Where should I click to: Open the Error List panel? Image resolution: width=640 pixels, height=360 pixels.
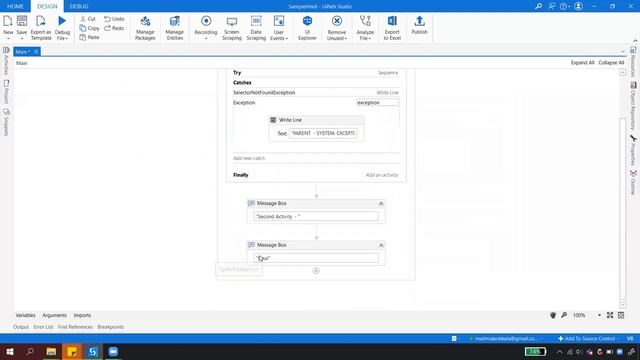pos(43,327)
